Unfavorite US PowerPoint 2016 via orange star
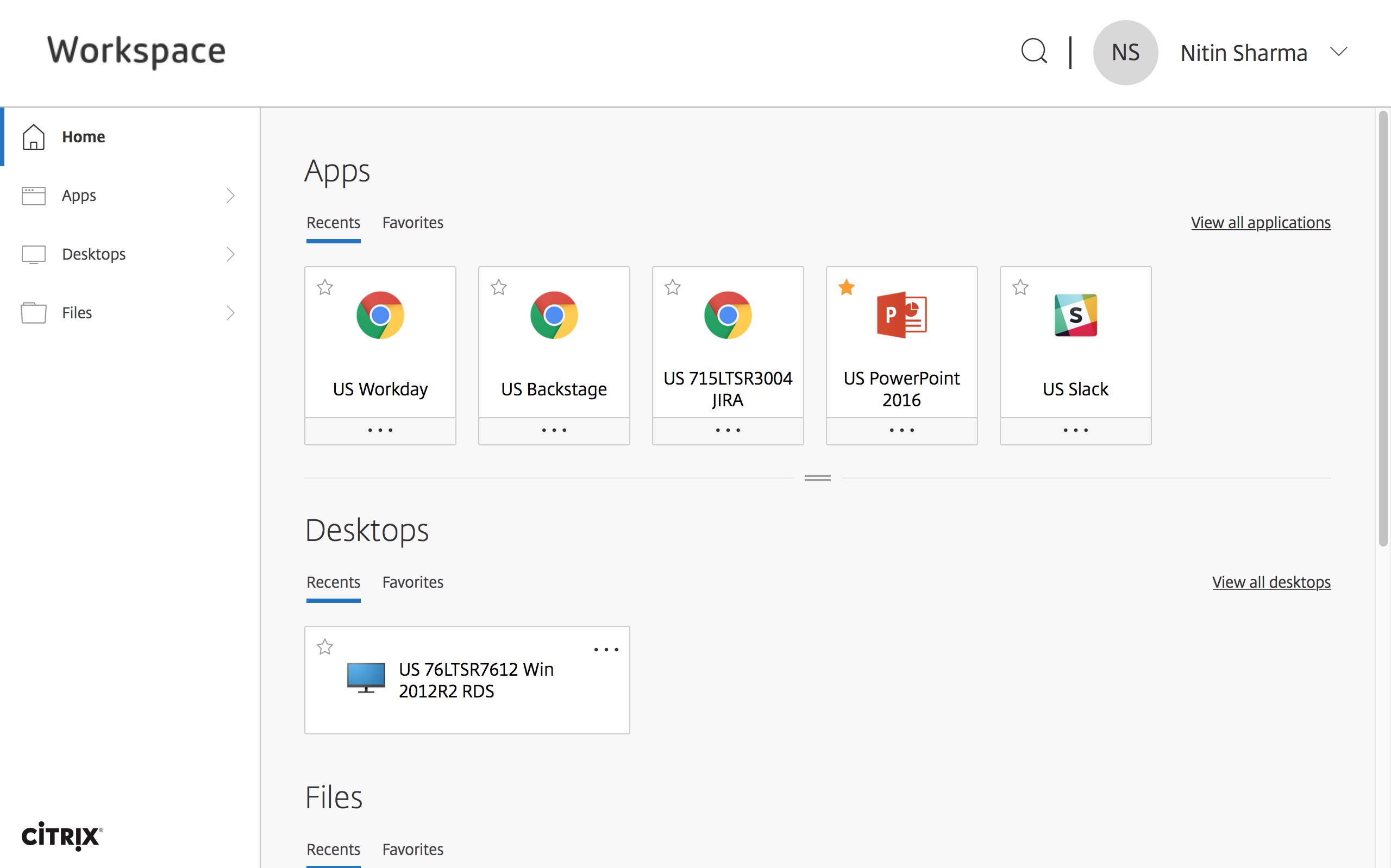This screenshot has height=868, width=1391. [x=846, y=287]
